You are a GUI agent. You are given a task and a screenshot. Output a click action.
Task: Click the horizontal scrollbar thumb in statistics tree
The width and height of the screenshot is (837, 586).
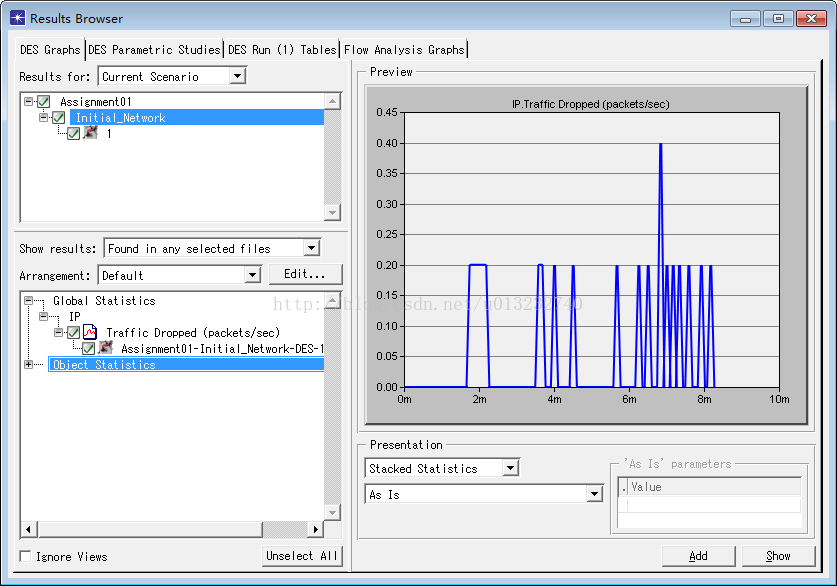(x=150, y=529)
